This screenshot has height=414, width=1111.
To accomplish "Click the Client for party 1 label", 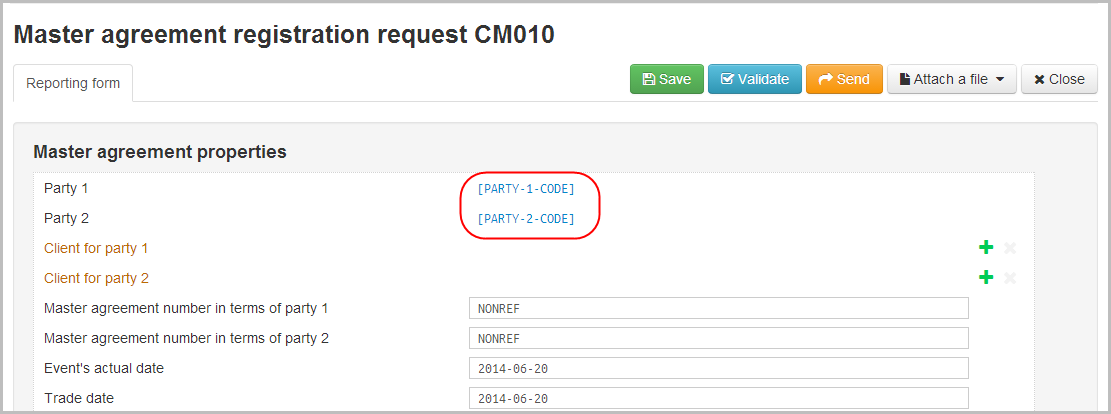I will [x=96, y=248].
